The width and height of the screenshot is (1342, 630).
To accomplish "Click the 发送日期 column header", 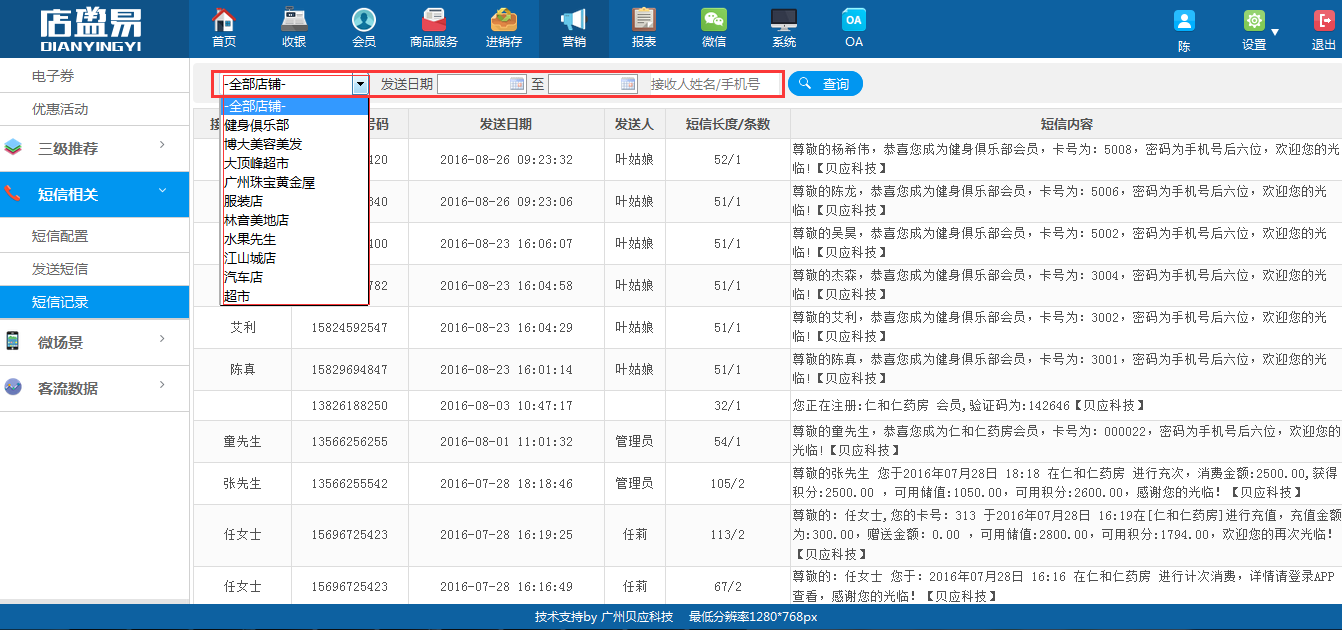I will [x=506, y=124].
